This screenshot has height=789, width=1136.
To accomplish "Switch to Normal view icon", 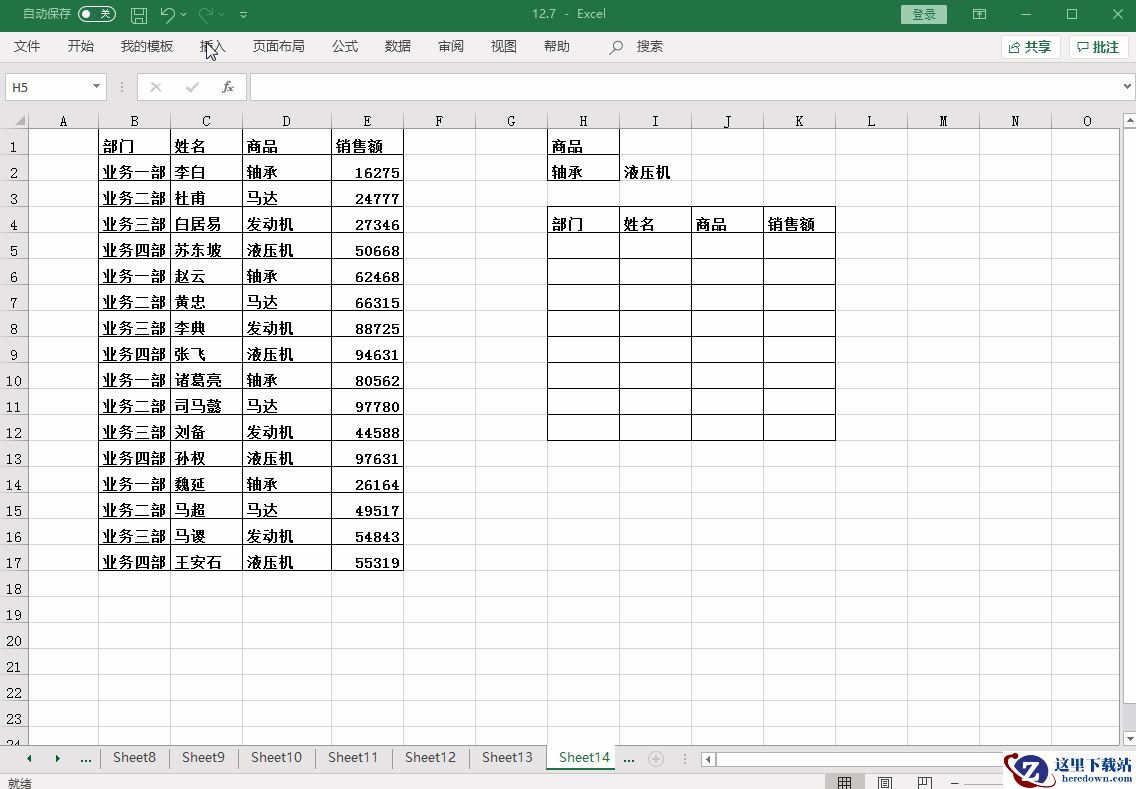I will tap(844, 782).
